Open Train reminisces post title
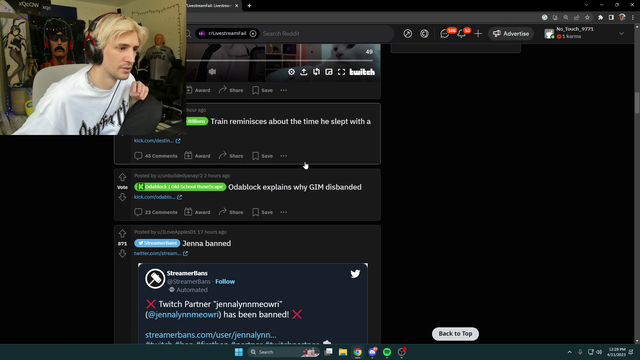The width and height of the screenshot is (640, 360). 291,121
